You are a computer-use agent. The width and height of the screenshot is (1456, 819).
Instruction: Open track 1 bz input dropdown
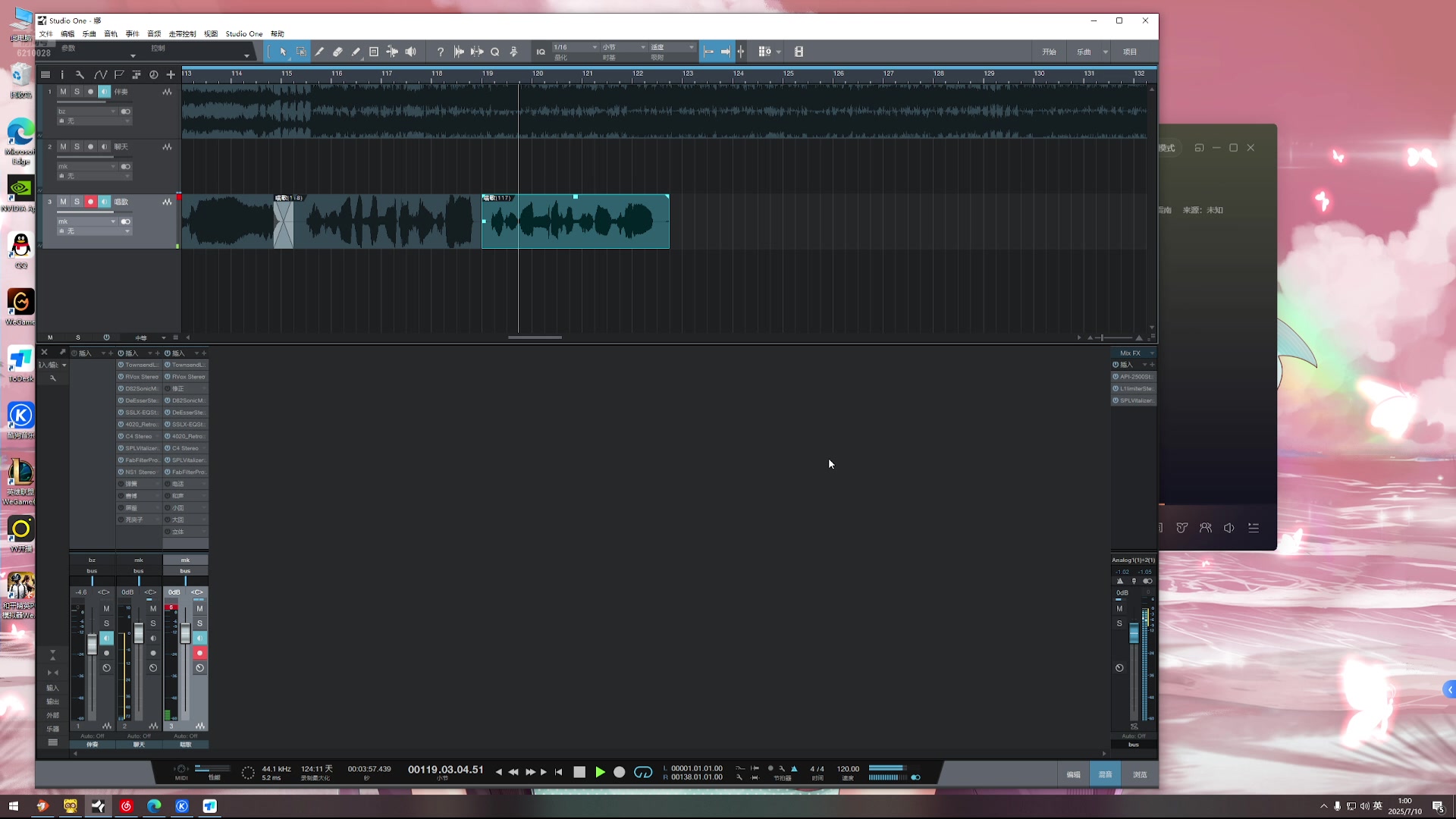[x=87, y=111]
